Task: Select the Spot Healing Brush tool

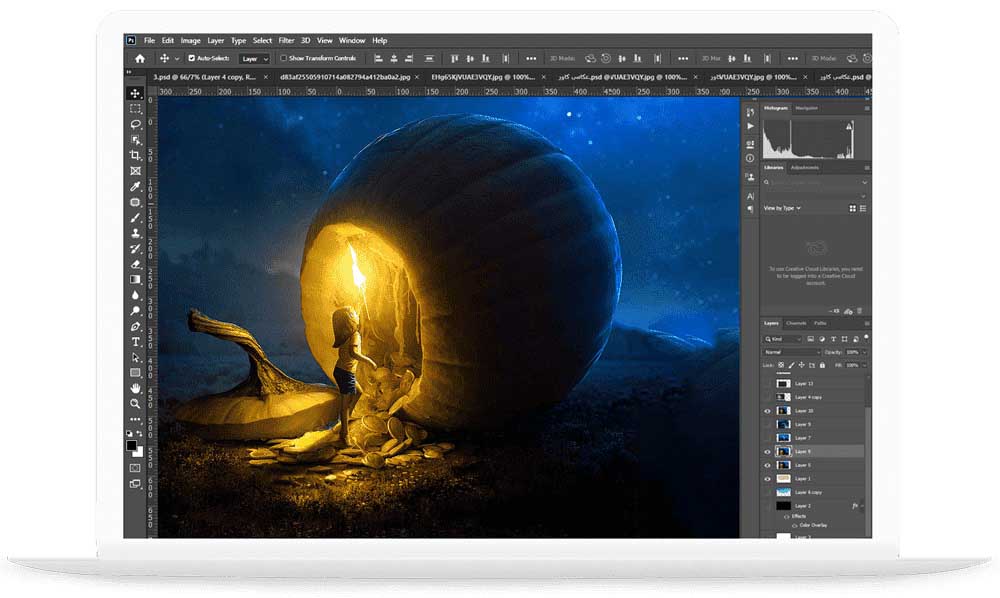Action: [135, 202]
